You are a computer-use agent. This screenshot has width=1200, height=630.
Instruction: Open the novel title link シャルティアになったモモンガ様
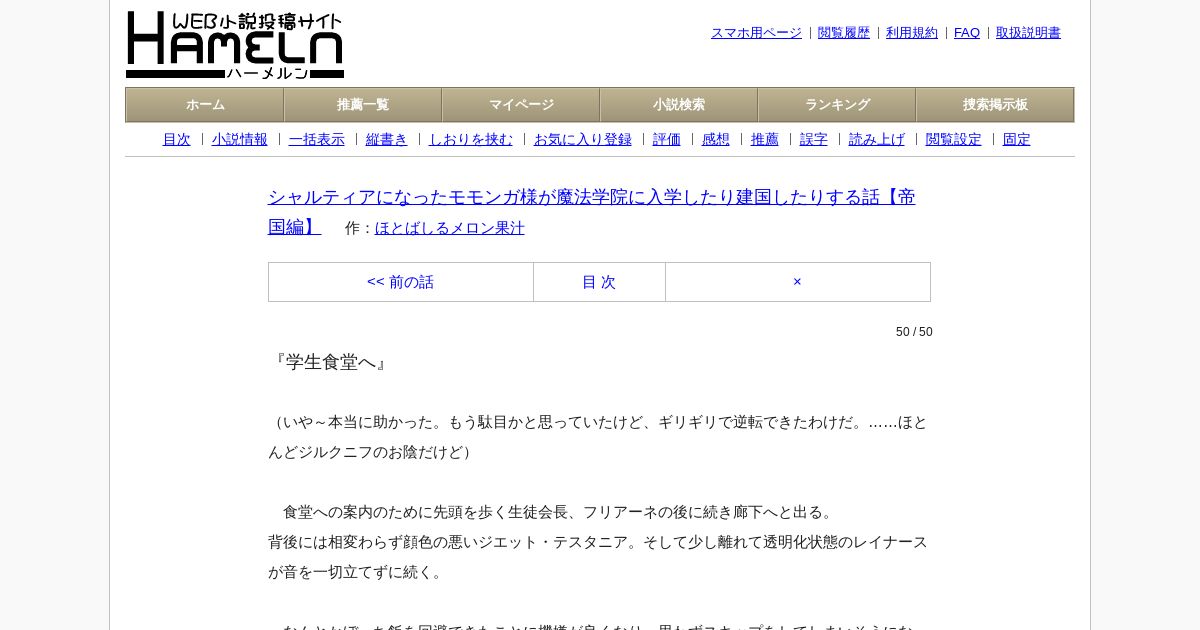[592, 211]
